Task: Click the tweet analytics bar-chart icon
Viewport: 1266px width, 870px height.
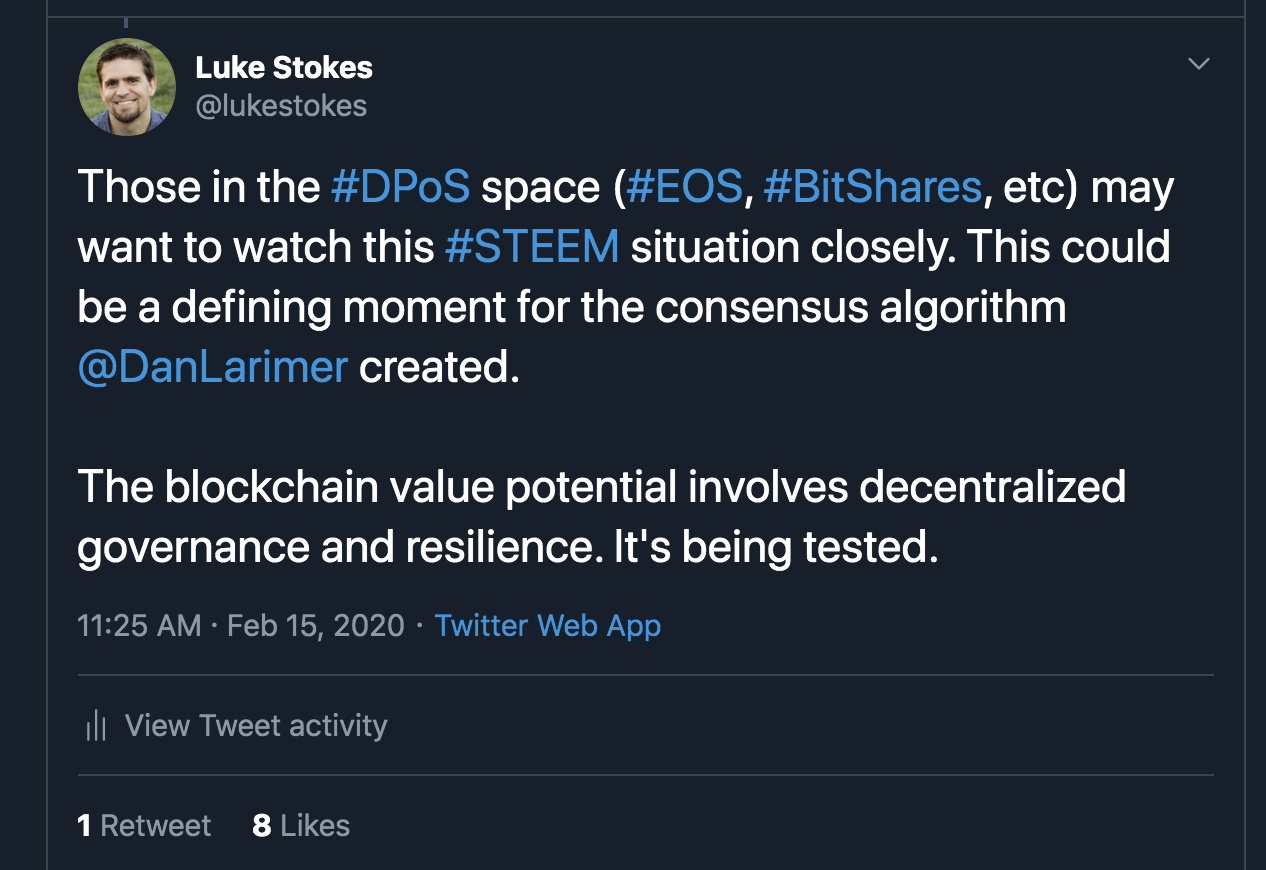Action: 96,725
